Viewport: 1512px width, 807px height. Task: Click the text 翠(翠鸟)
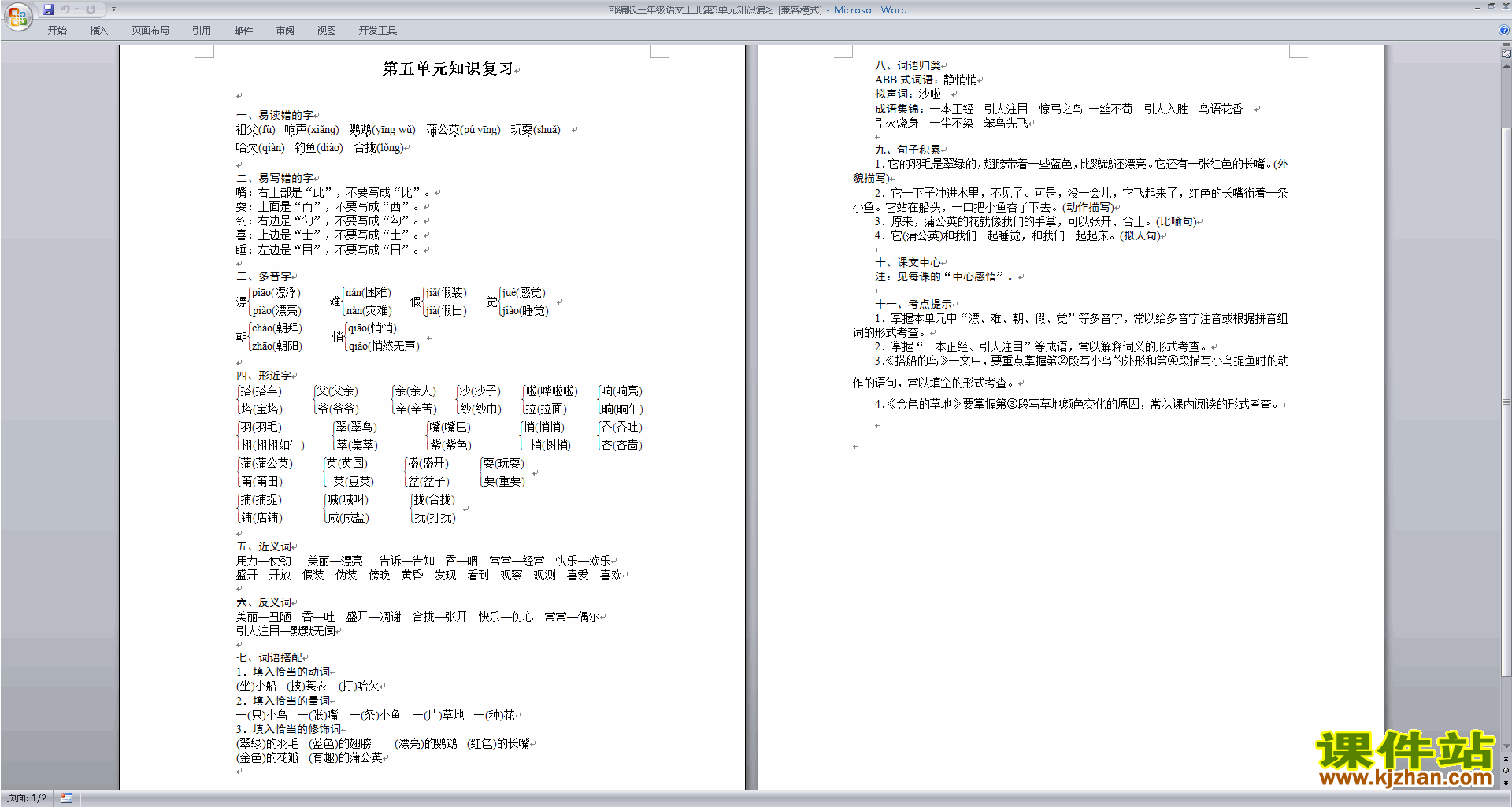(357, 428)
